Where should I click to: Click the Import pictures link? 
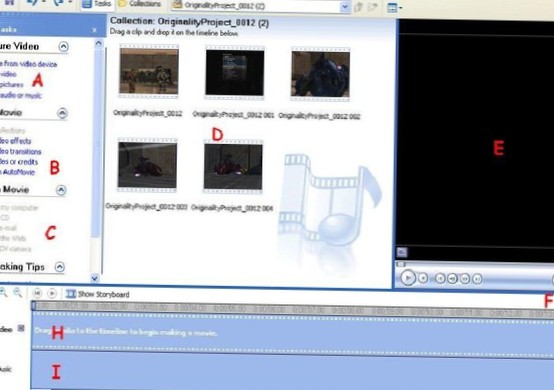12,85
